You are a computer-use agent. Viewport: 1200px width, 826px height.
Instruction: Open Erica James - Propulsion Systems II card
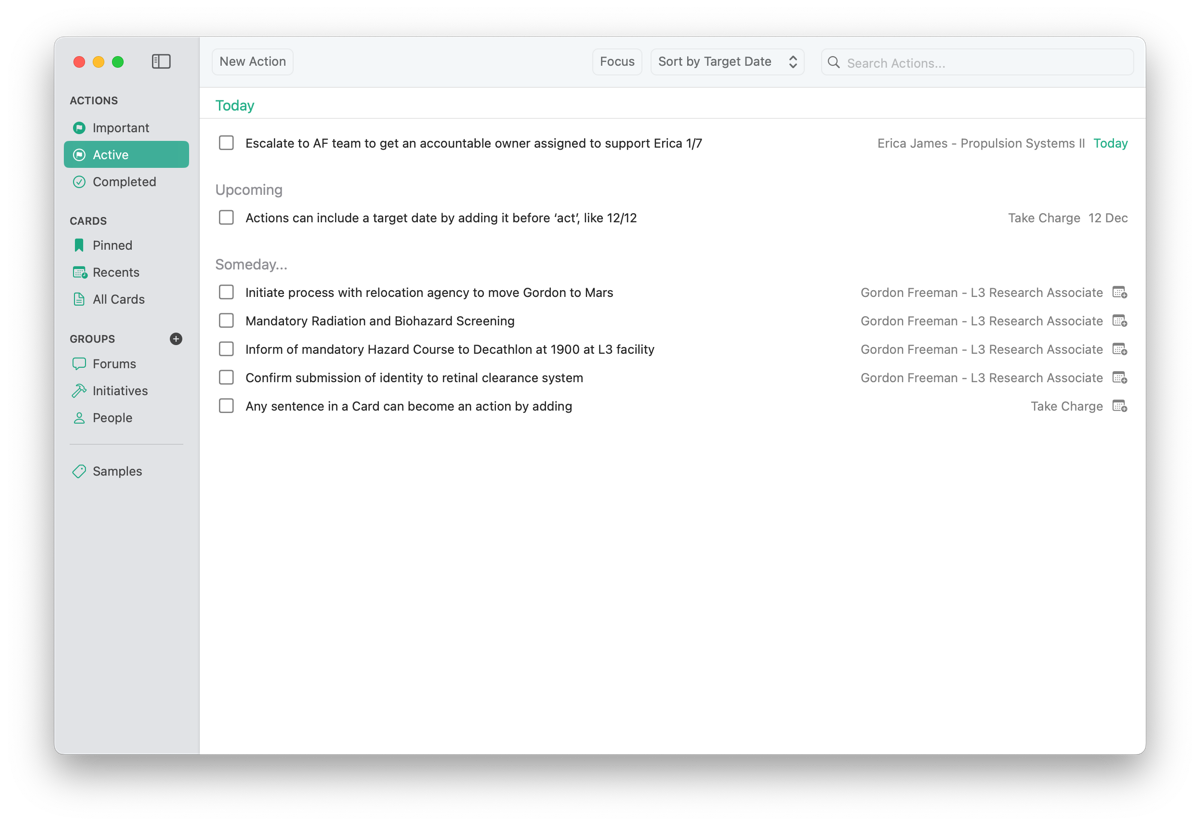point(981,143)
